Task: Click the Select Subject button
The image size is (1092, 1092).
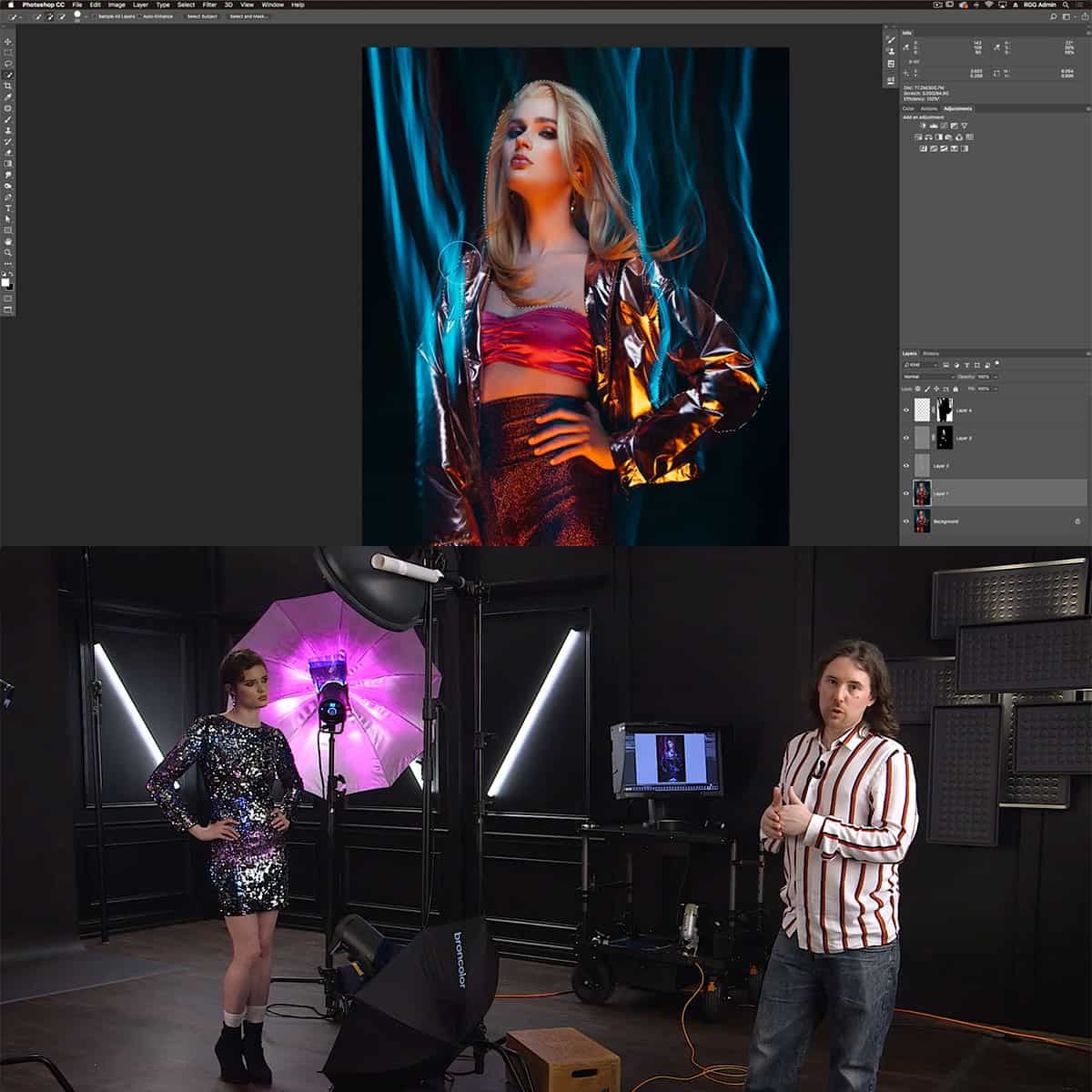Action: click(x=201, y=15)
